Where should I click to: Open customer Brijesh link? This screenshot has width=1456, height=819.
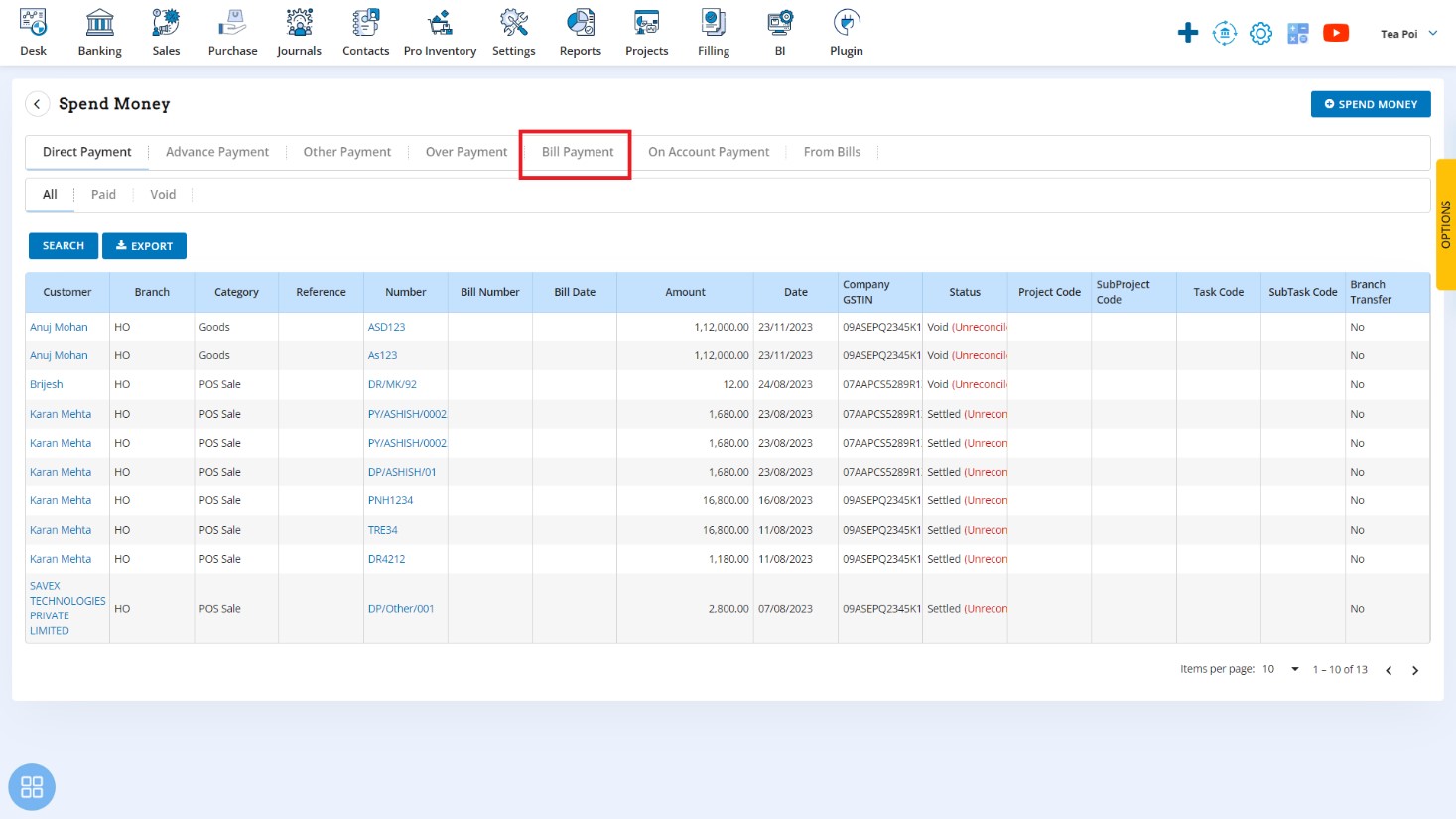pyautogui.click(x=46, y=384)
